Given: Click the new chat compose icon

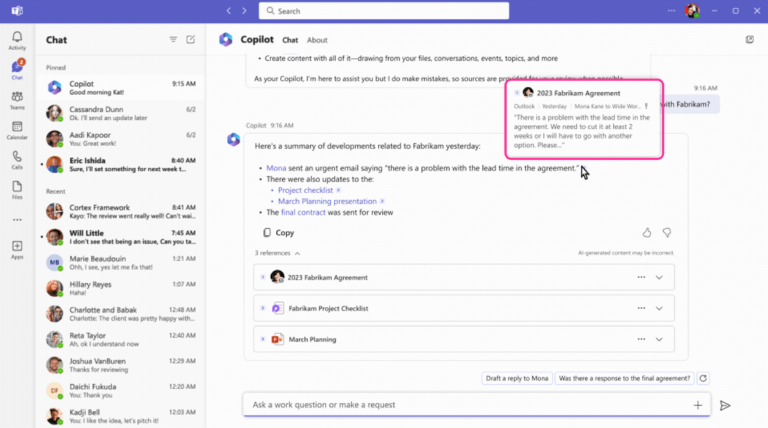Looking at the screenshot, I should [x=191, y=40].
